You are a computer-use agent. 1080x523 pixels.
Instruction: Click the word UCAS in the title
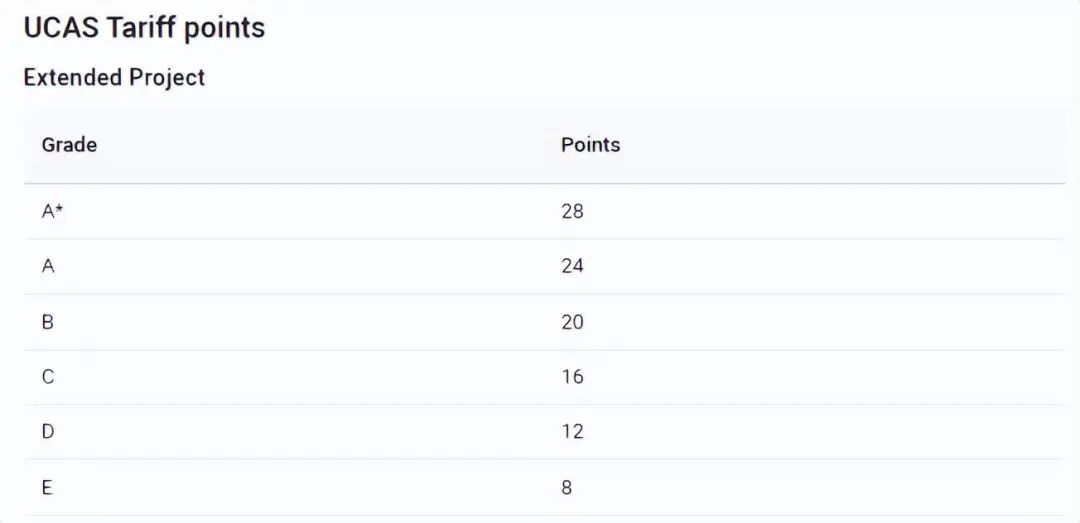(x=61, y=28)
